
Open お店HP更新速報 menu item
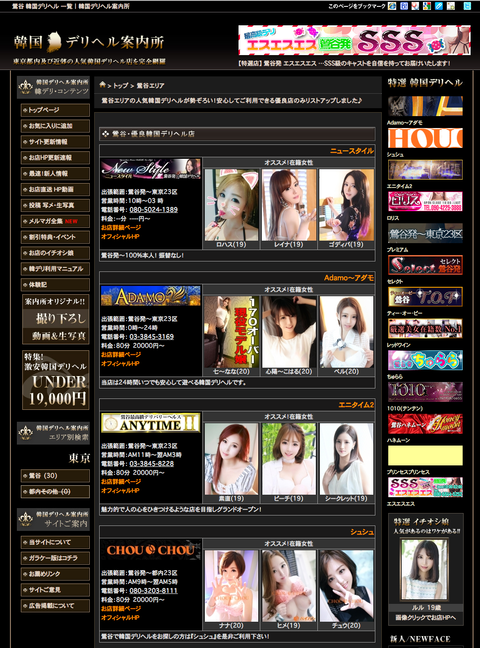coord(55,157)
